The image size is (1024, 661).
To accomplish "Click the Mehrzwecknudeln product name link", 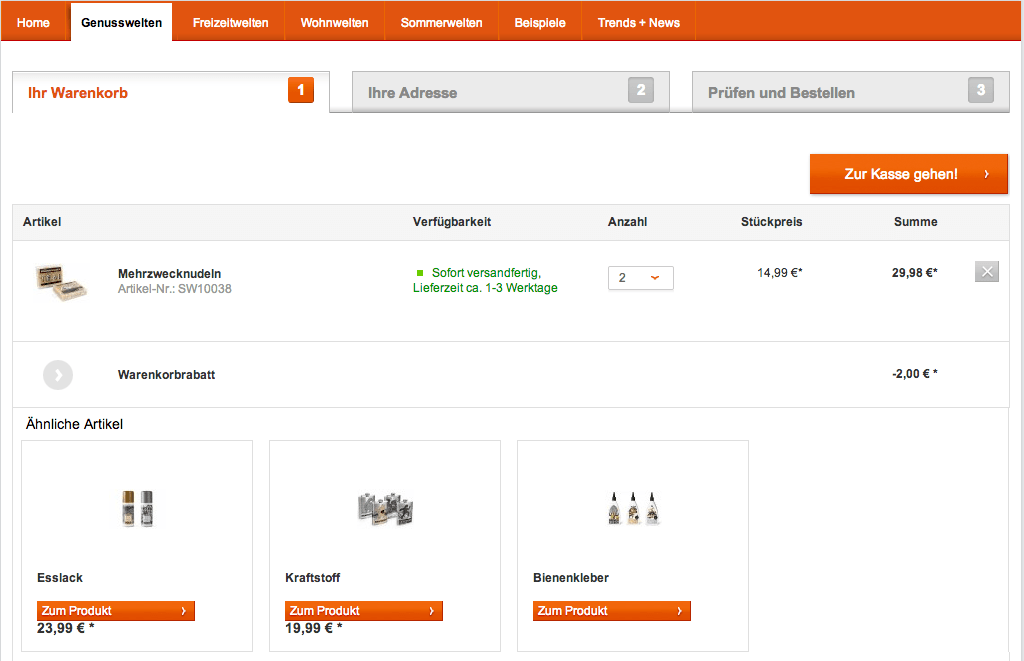I will [169, 273].
